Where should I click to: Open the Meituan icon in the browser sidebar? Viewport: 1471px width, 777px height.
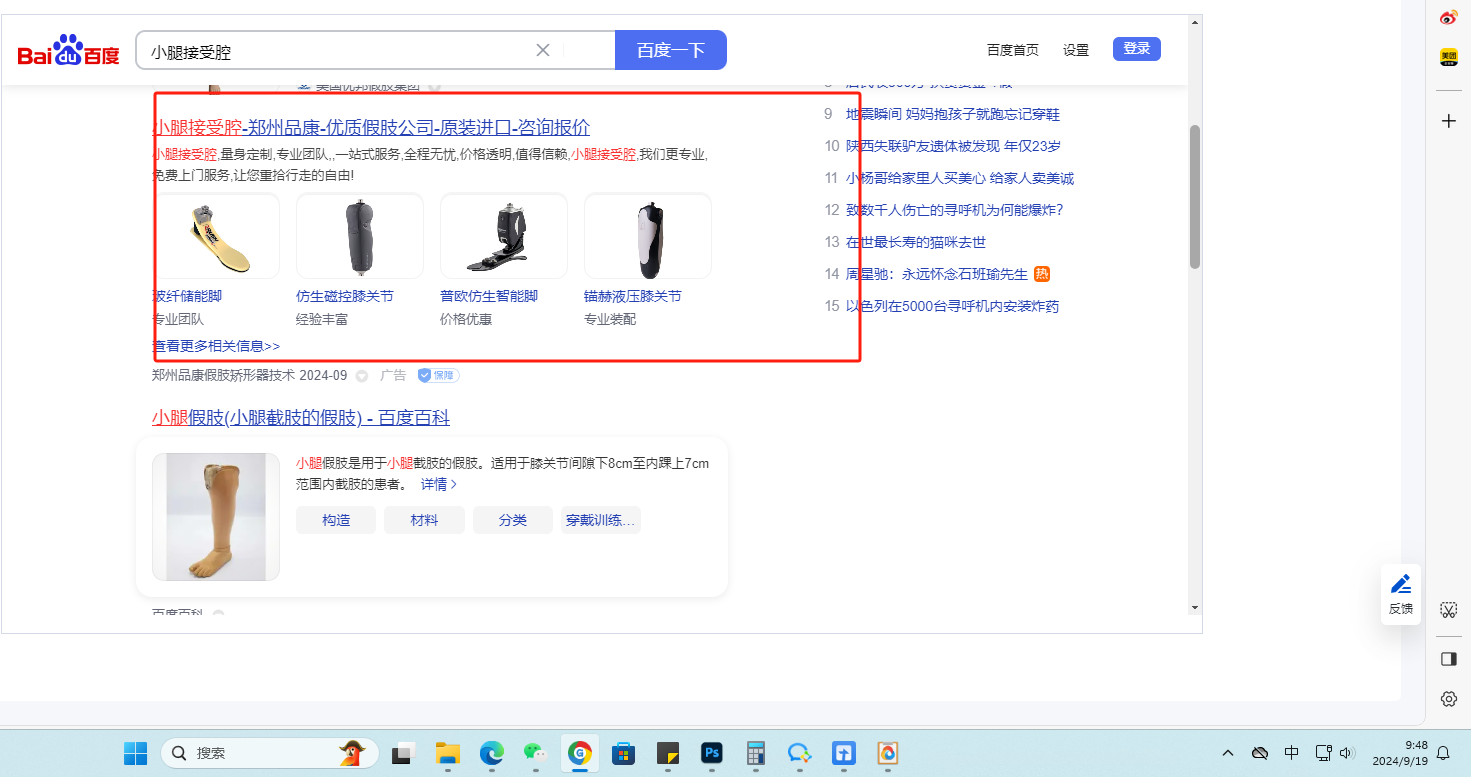1449,58
